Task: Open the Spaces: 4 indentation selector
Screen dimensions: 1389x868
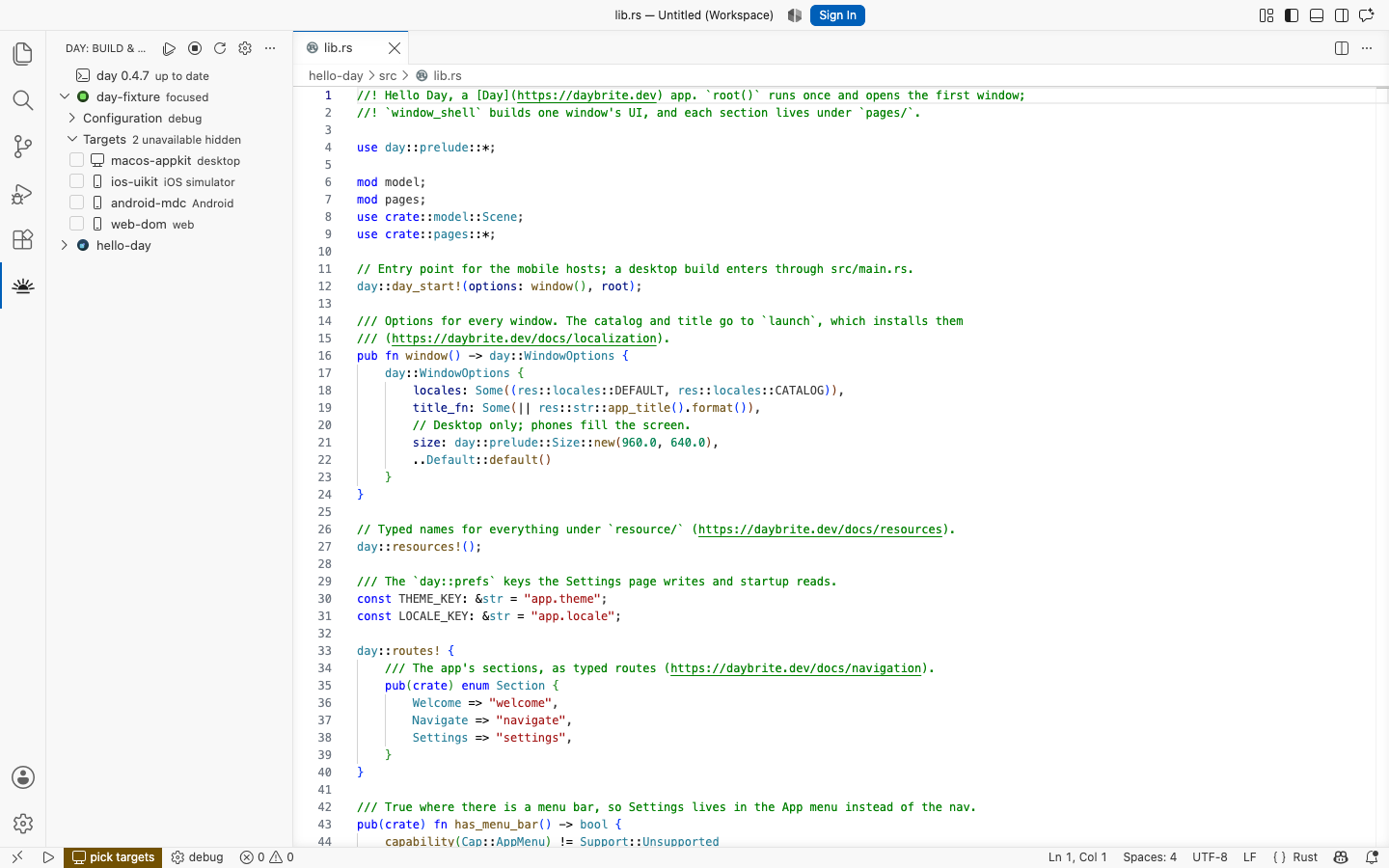Action: click(x=1150, y=856)
